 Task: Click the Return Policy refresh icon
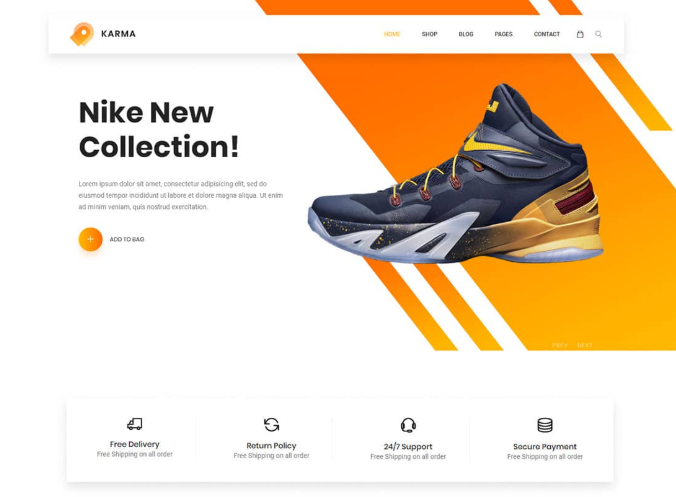[x=271, y=425]
